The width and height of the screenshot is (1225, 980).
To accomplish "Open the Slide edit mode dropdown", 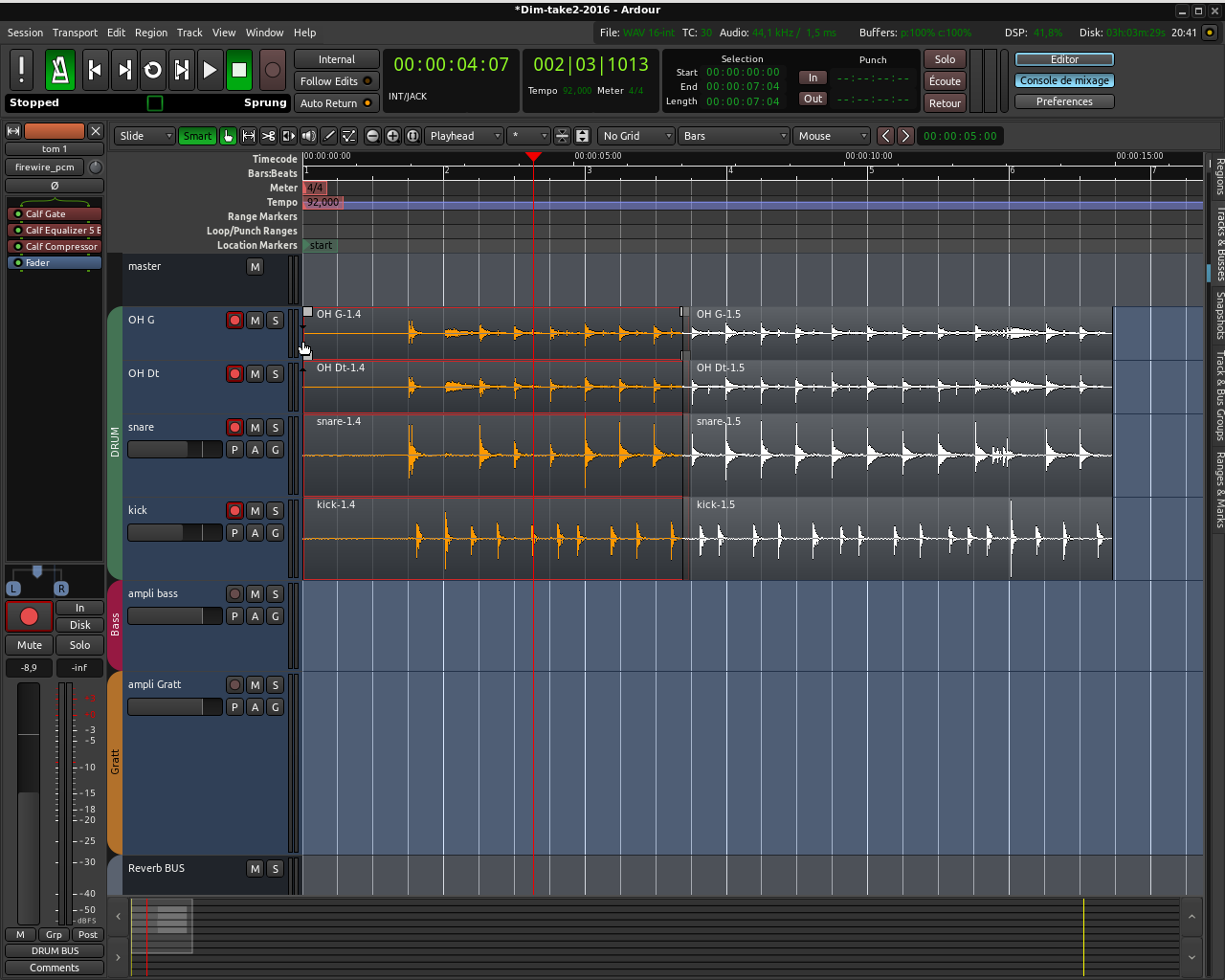I will (145, 136).
